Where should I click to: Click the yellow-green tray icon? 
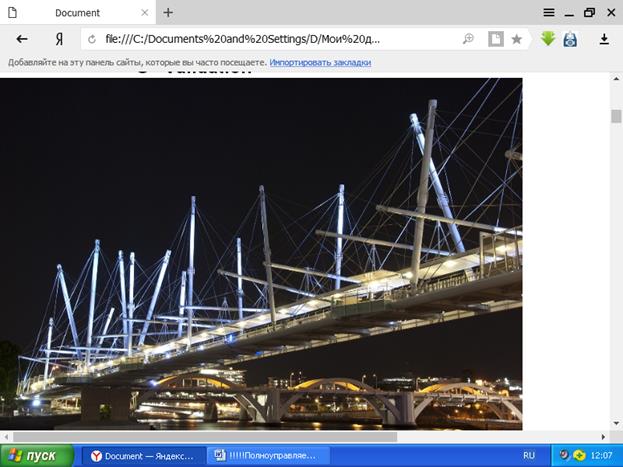click(579, 455)
